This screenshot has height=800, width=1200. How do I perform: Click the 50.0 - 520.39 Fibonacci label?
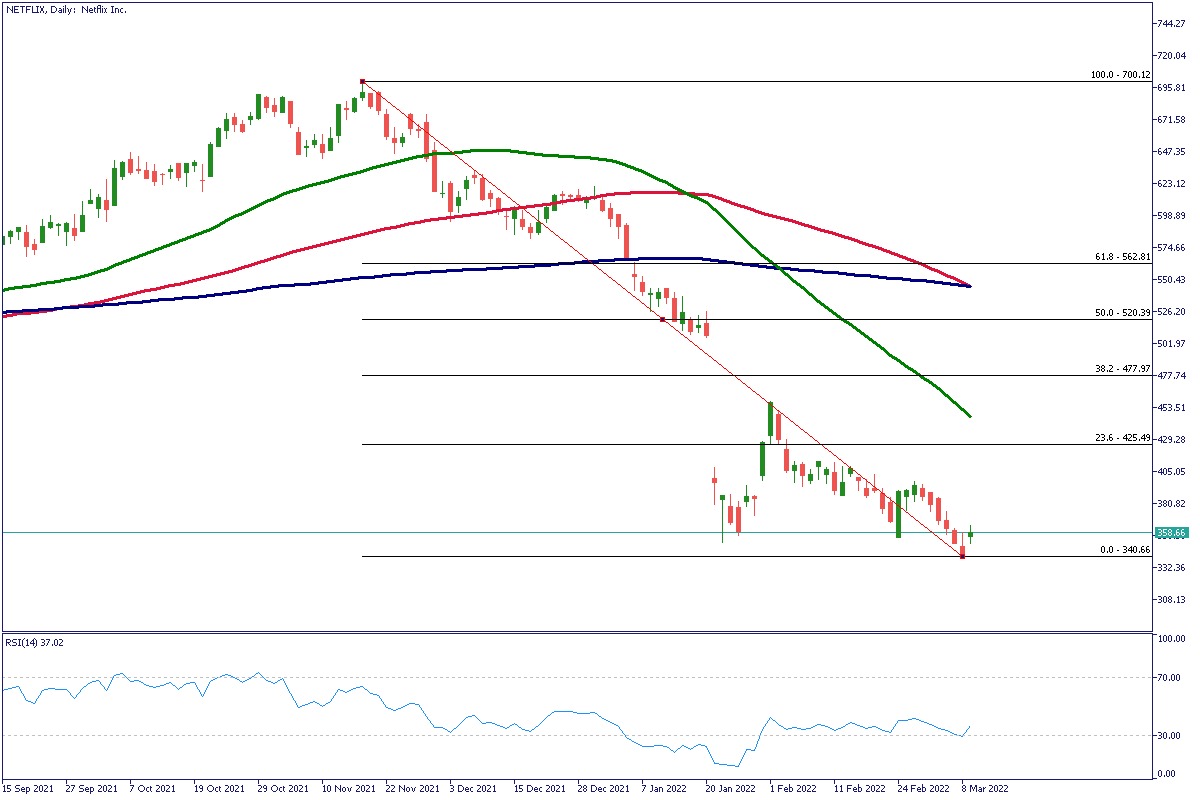(x=1123, y=313)
